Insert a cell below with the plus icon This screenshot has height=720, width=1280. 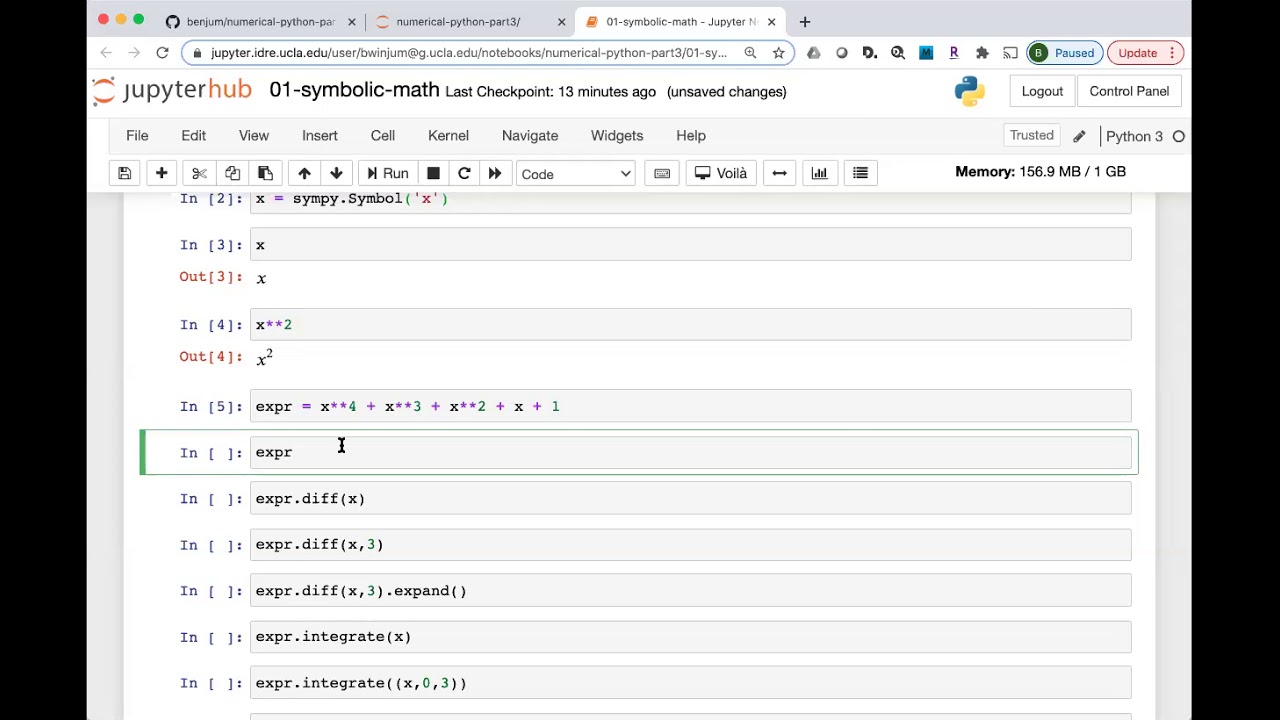click(161, 173)
